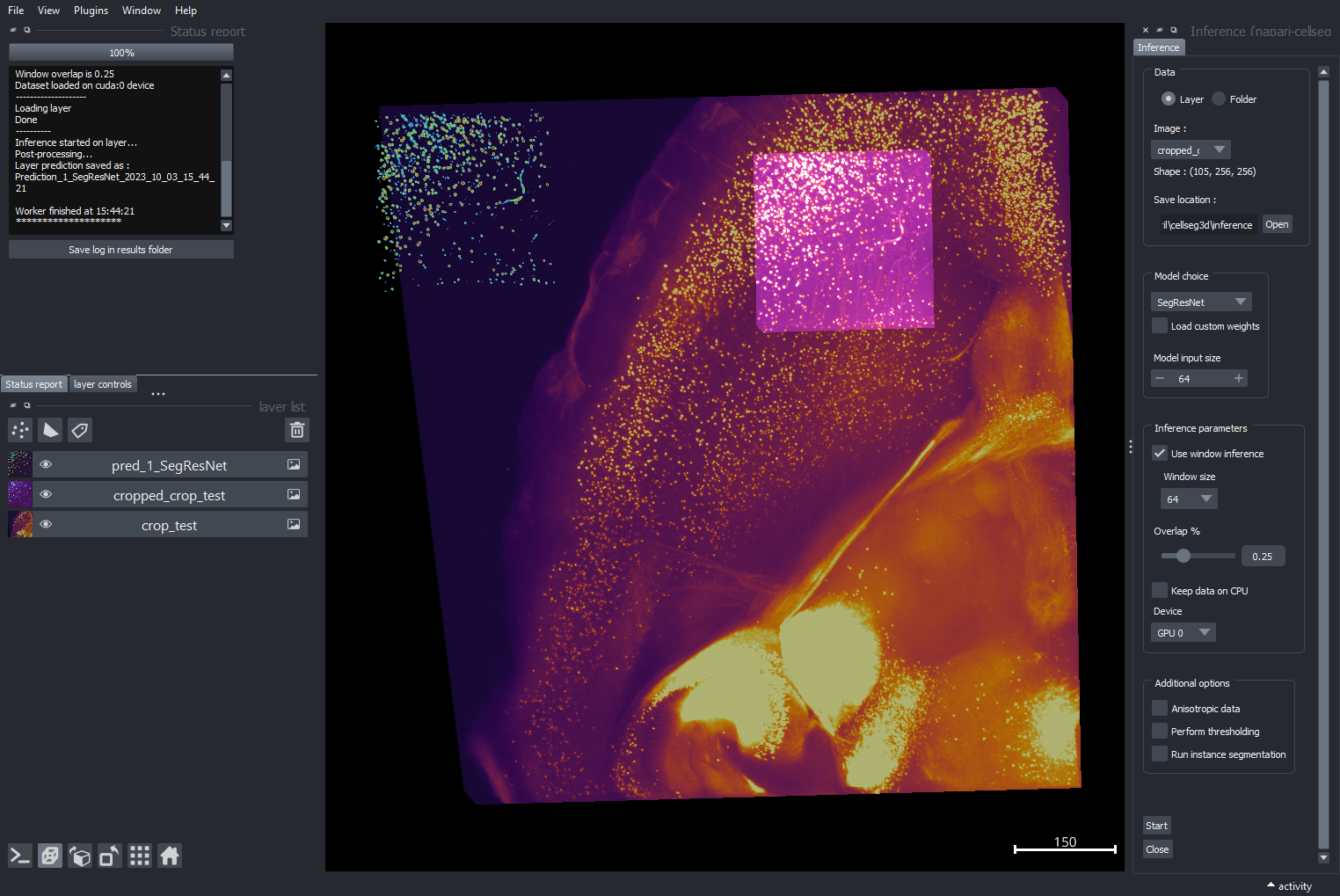Image resolution: width=1340 pixels, height=896 pixels.
Task: Open the Window size dropdown
Action: tap(1189, 499)
